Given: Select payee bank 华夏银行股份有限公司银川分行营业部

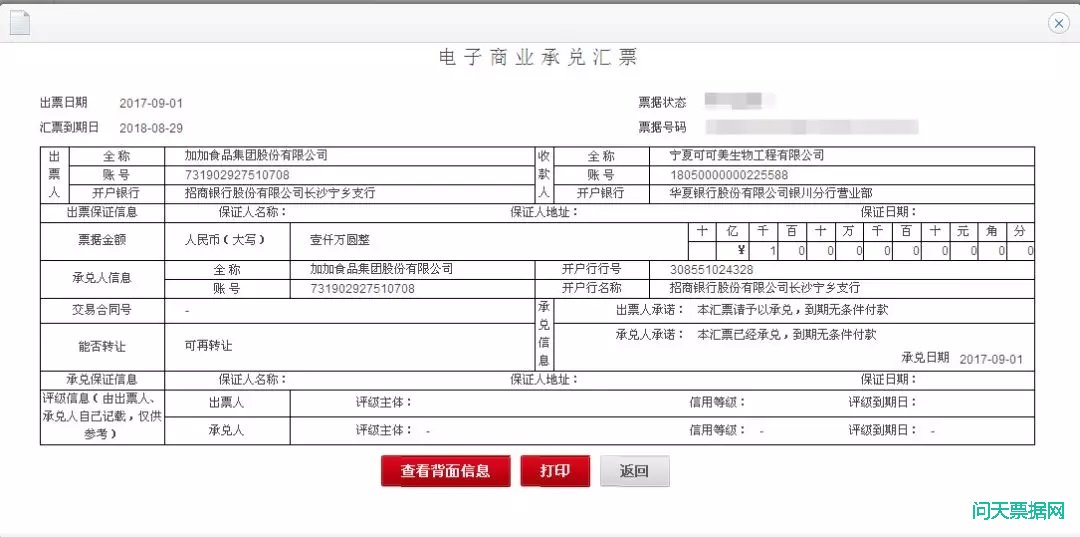Looking at the screenshot, I should point(771,193).
